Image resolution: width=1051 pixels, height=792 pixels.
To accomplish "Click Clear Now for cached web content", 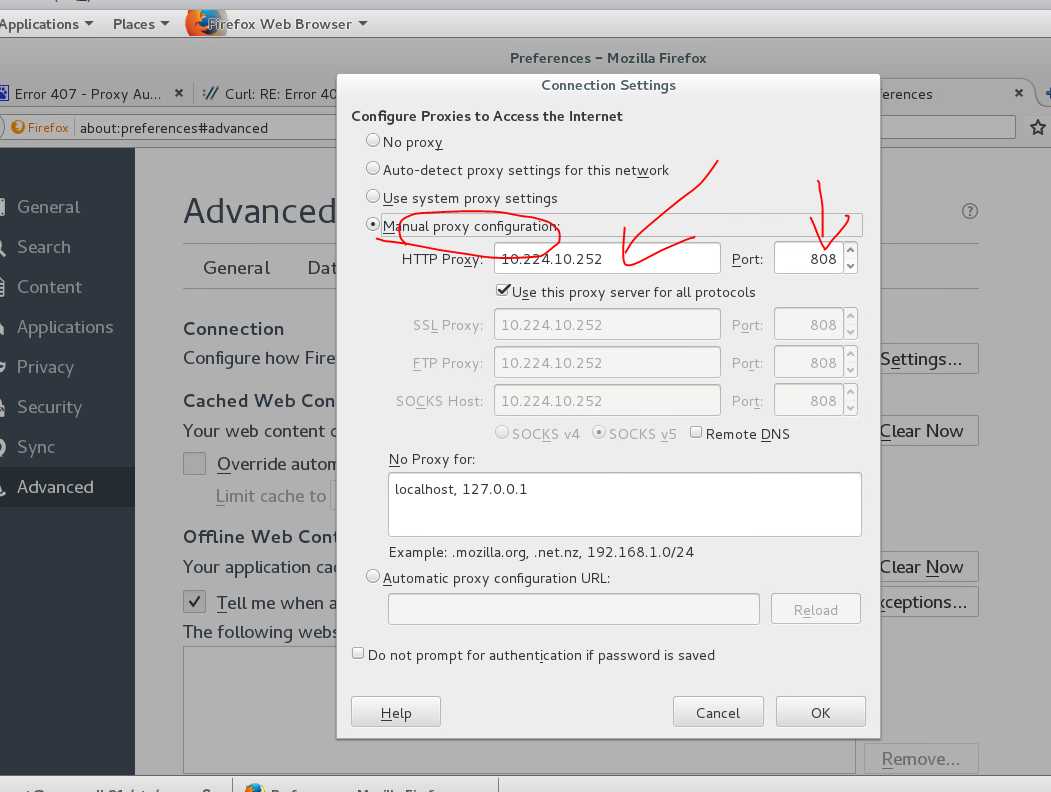I will click(928, 430).
